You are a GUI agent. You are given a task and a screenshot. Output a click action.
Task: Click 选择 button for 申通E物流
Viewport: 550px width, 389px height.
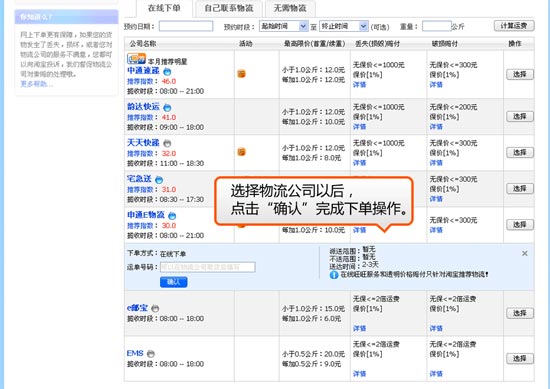point(519,225)
